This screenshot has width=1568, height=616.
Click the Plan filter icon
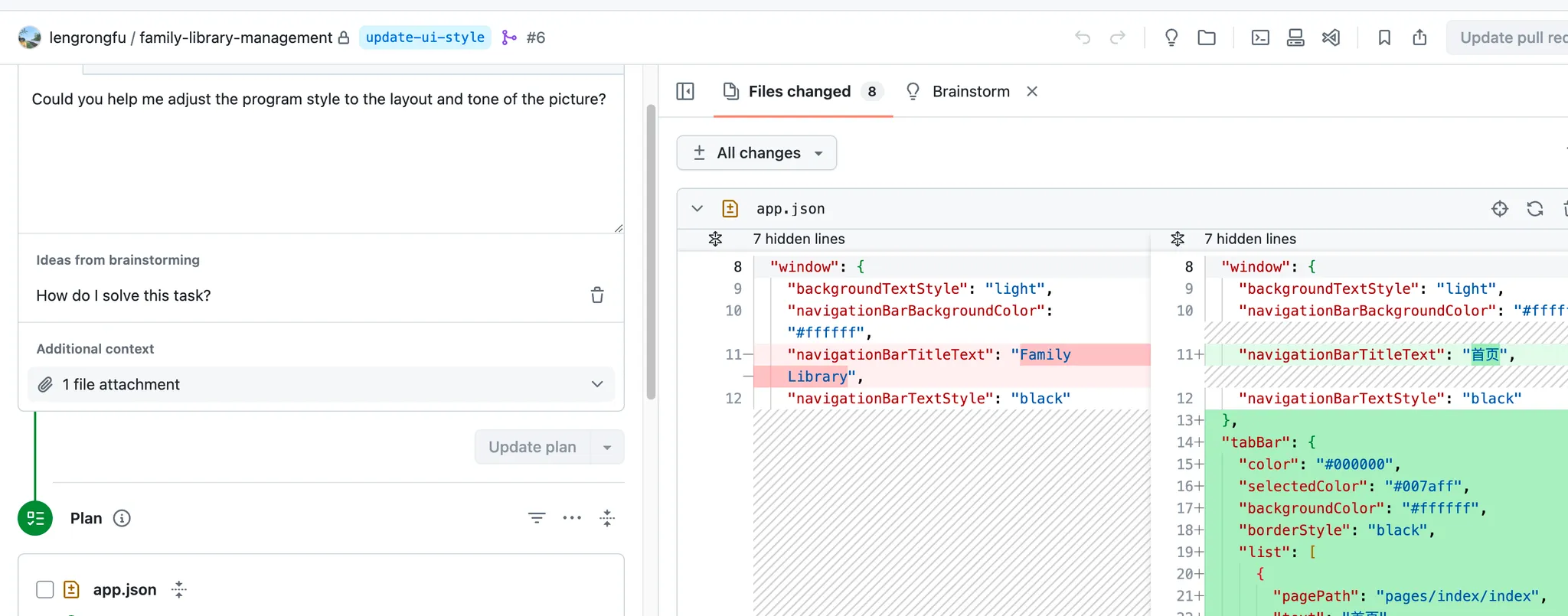pos(537,518)
